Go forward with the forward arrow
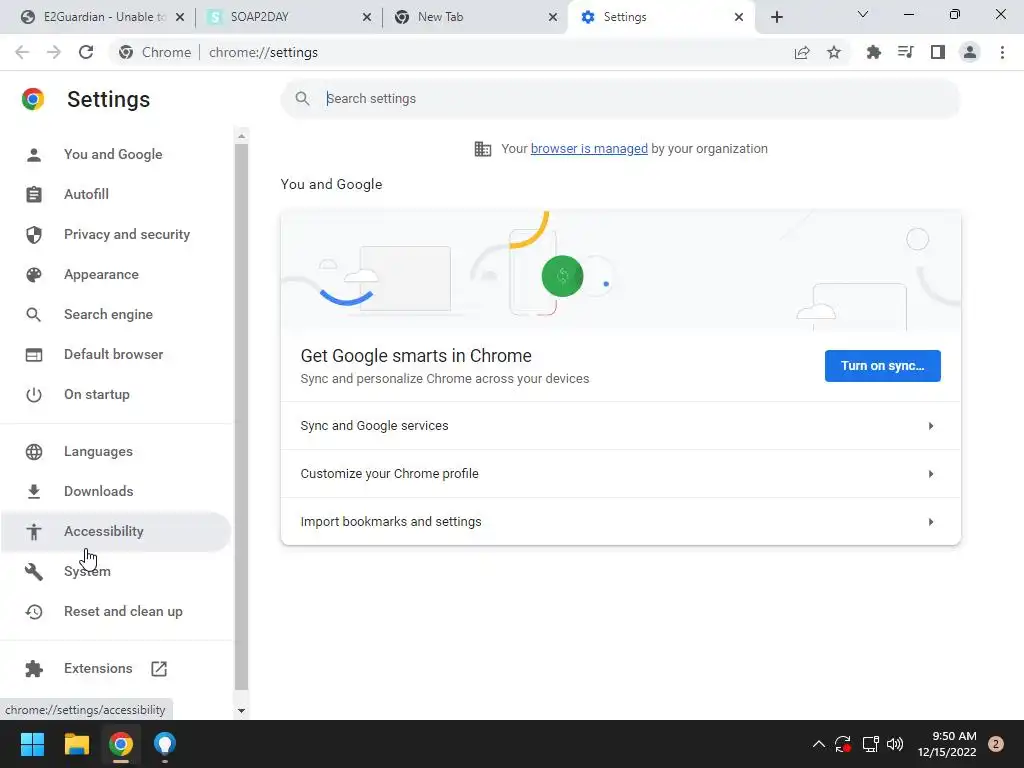 [x=54, y=52]
